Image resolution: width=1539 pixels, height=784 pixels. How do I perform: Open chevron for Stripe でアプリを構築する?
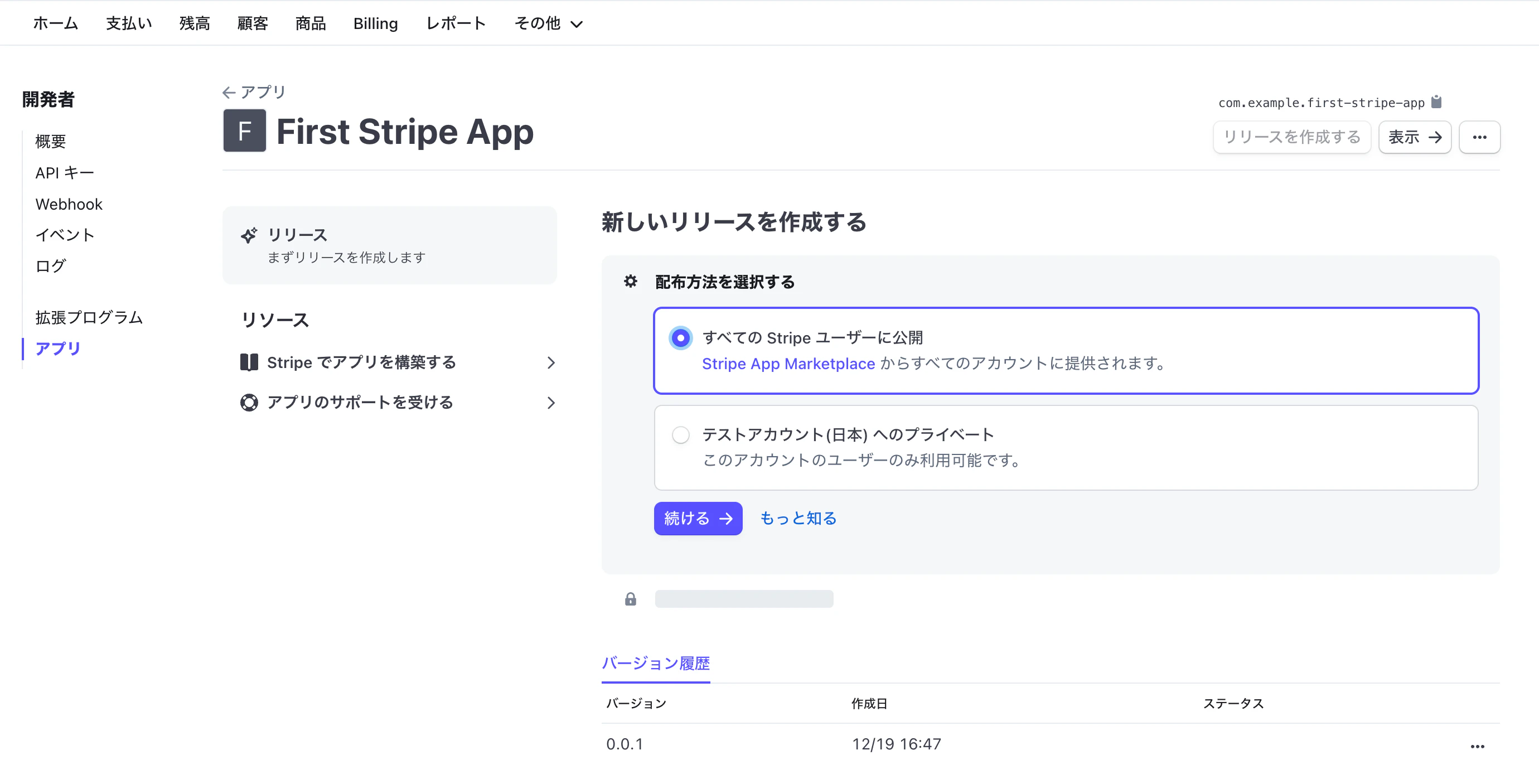551,362
